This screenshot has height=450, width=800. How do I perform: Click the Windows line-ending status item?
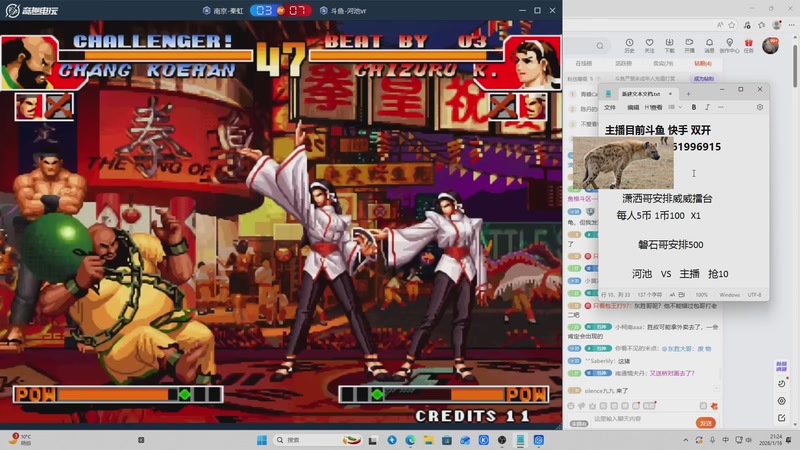click(x=730, y=295)
